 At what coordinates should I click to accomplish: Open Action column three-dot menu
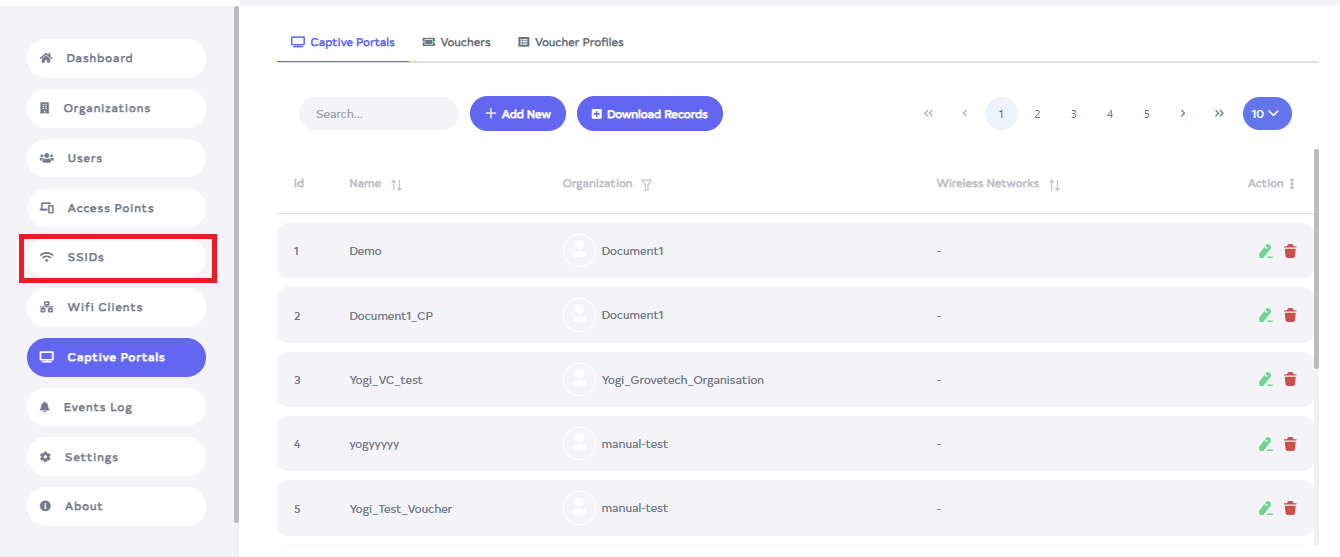(x=1292, y=184)
